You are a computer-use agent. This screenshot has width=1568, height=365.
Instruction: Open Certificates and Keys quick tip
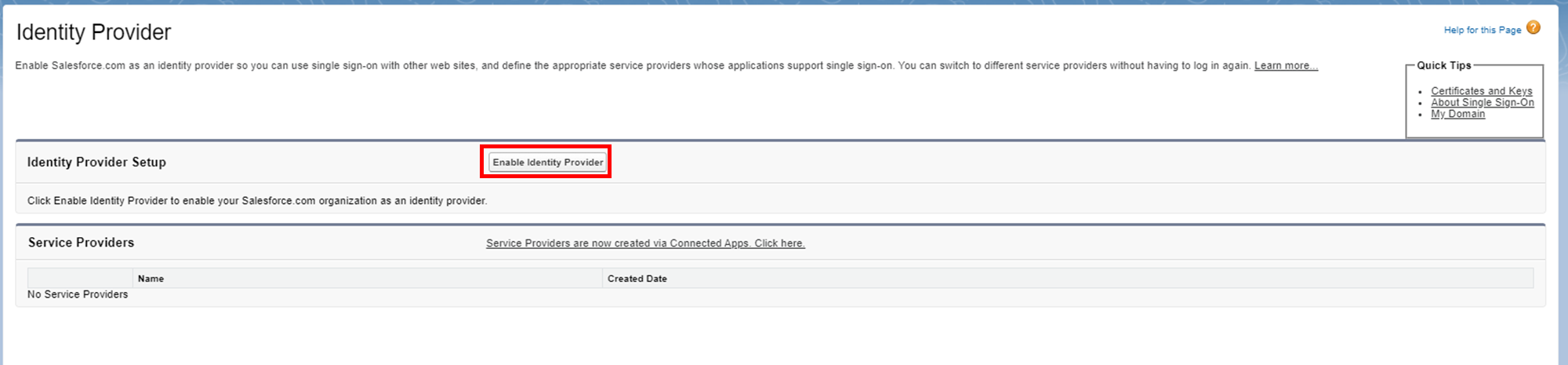pos(1481,91)
